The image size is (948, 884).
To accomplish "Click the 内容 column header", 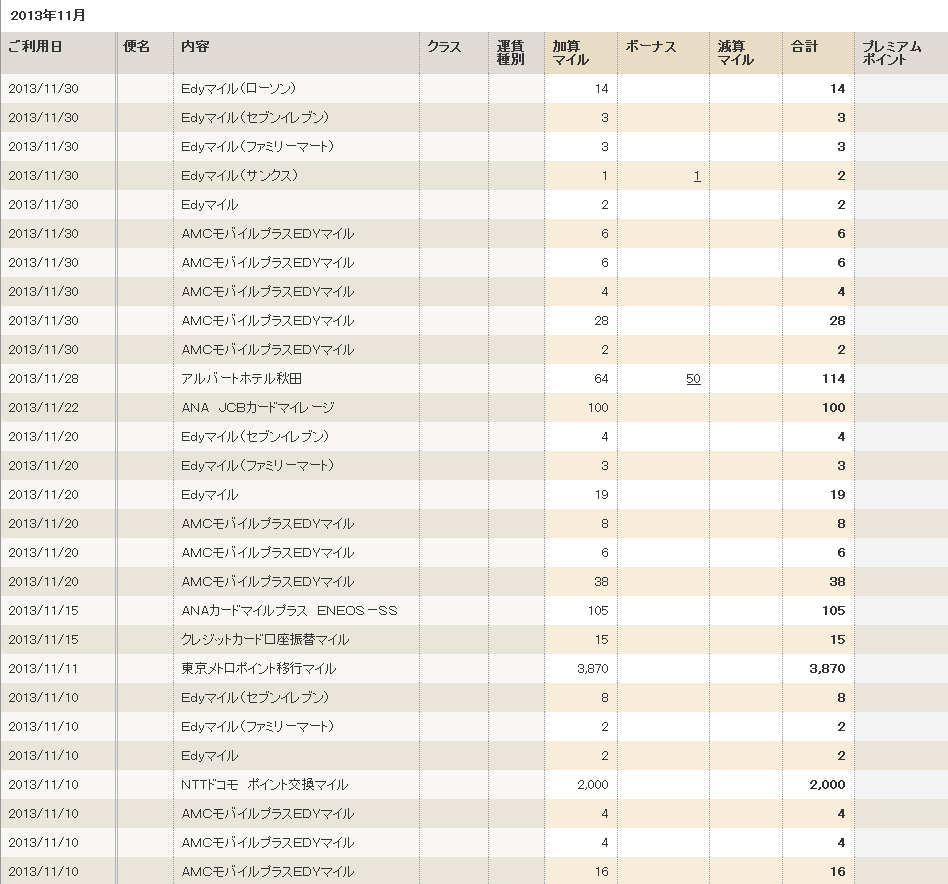I will click(195, 47).
